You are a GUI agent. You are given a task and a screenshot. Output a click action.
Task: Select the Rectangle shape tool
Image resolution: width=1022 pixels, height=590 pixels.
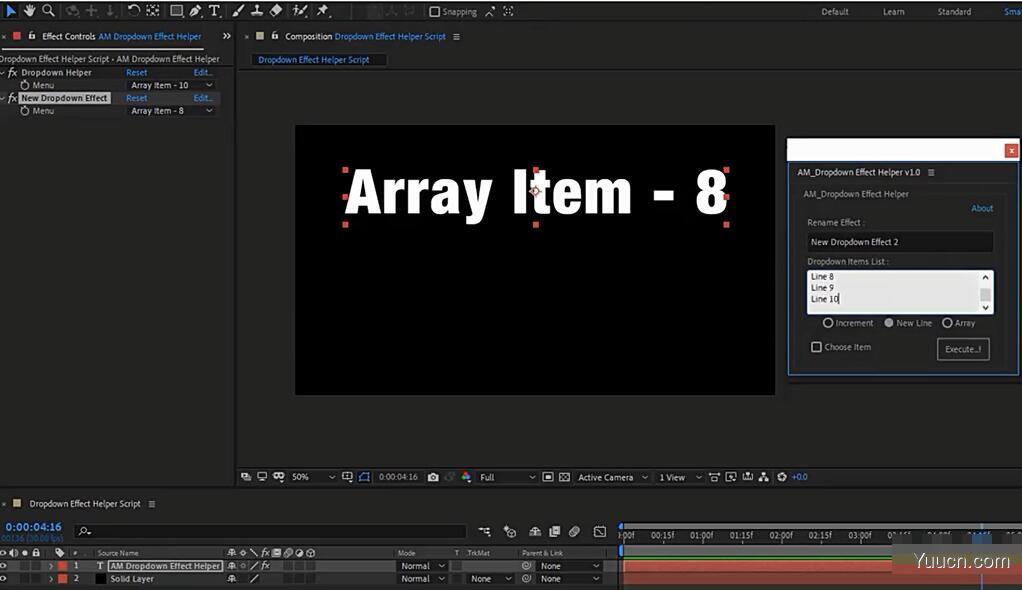[176, 11]
